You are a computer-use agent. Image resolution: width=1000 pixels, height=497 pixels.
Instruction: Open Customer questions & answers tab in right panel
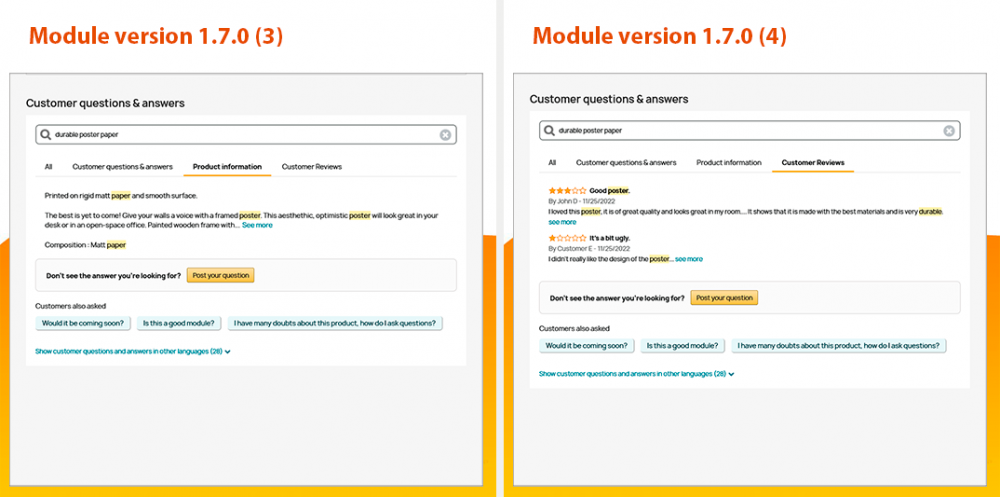click(626, 163)
